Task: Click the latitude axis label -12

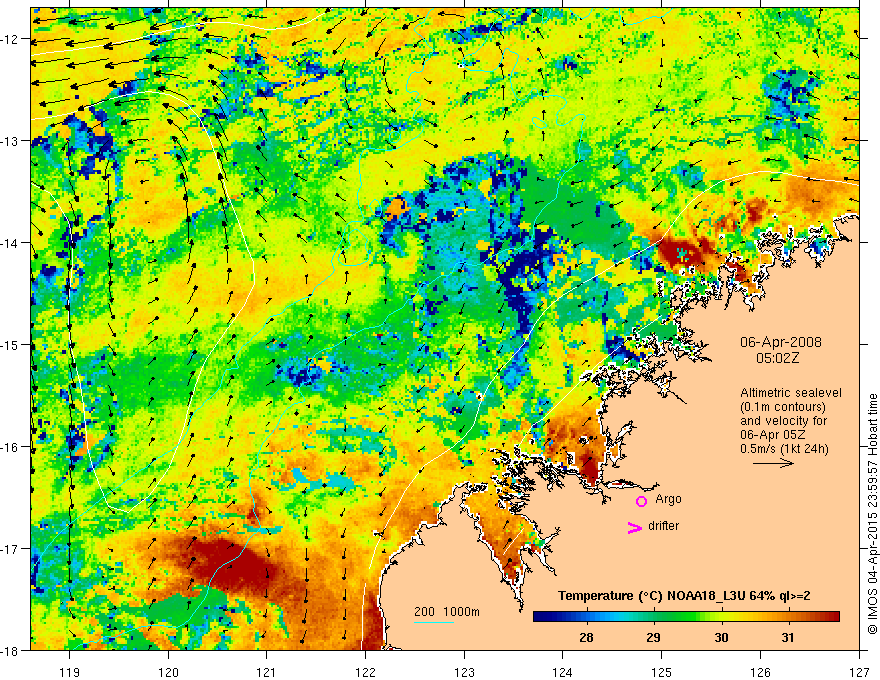Action: point(11,39)
